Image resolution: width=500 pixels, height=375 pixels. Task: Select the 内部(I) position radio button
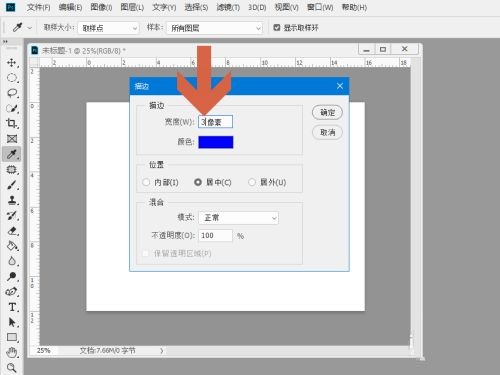[146, 182]
